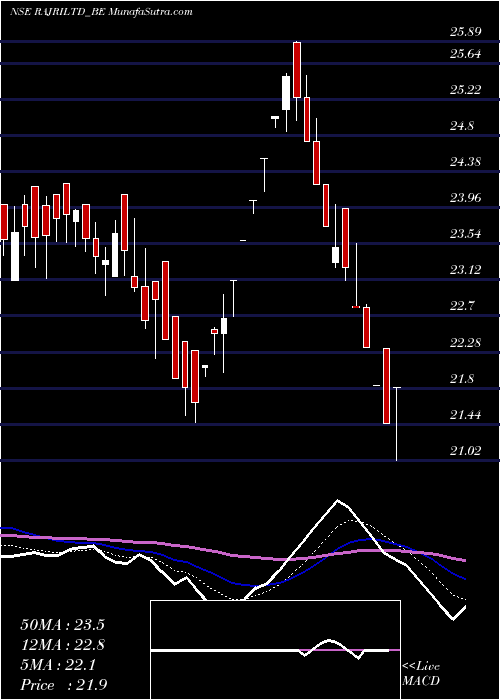Click the 24.8 price level label
This screenshot has height=700, width=500.
pos(462,126)
